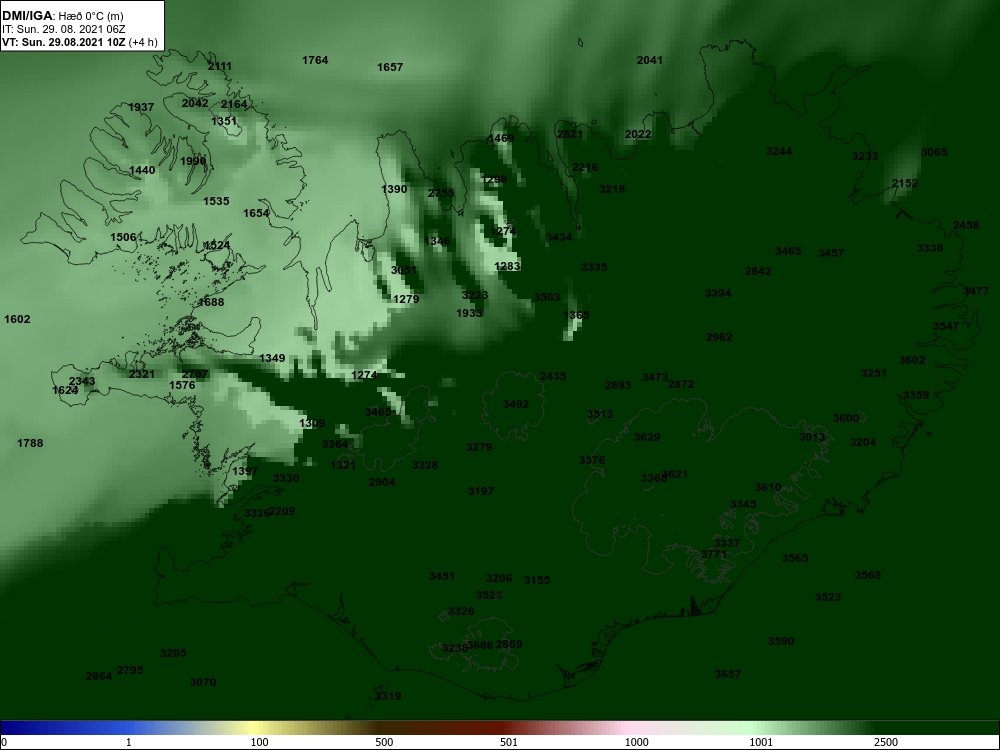Click the color scale label '2500'

(x=886, y=742)
